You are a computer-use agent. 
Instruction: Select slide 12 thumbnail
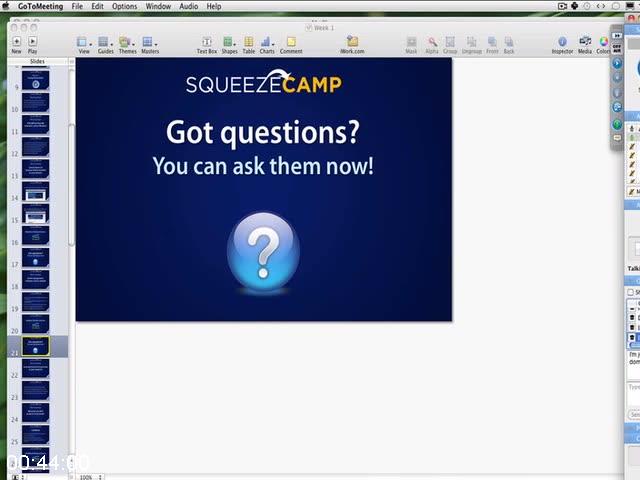36,147
